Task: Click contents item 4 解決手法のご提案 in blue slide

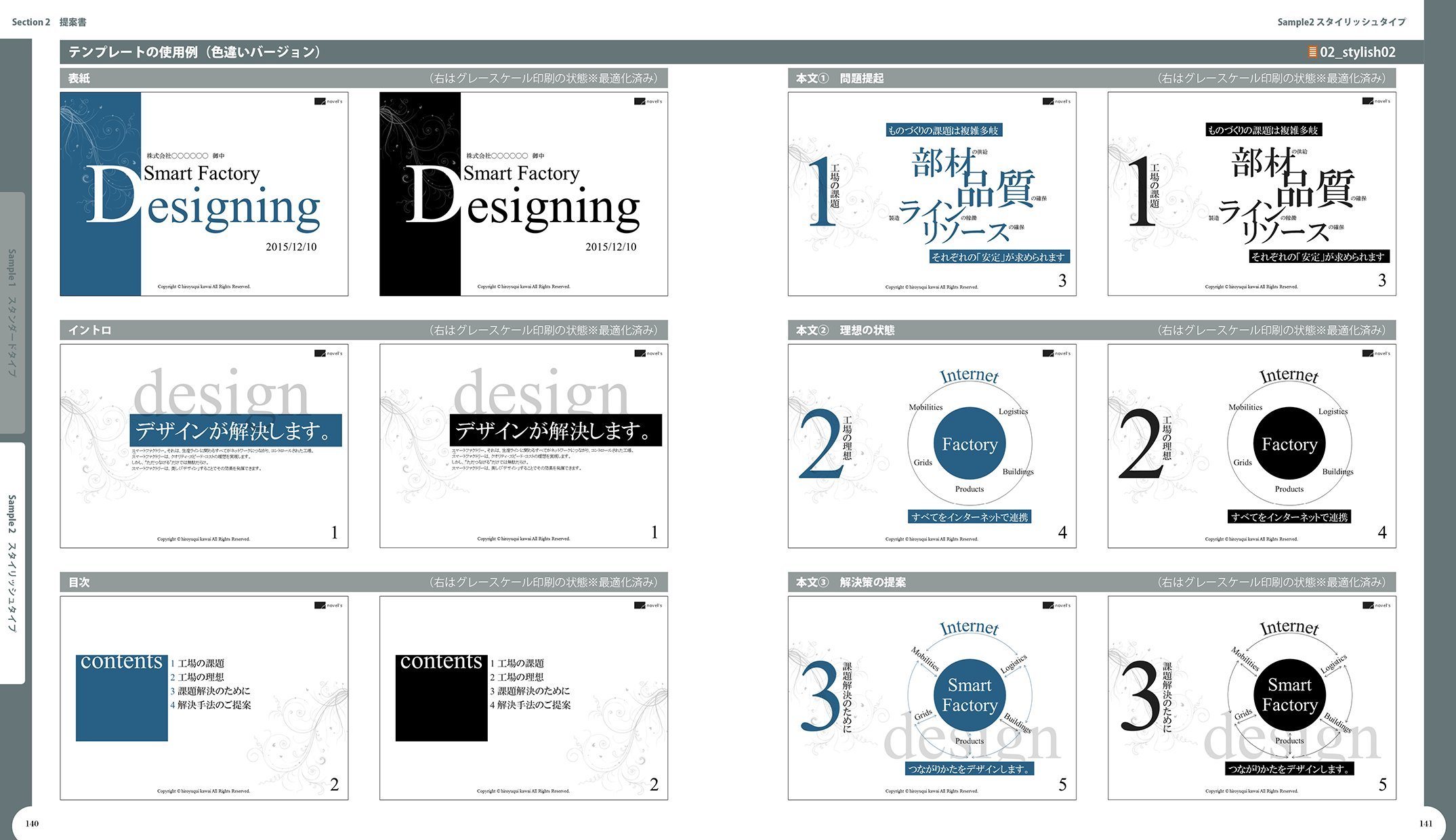Action: pos(211,705)
